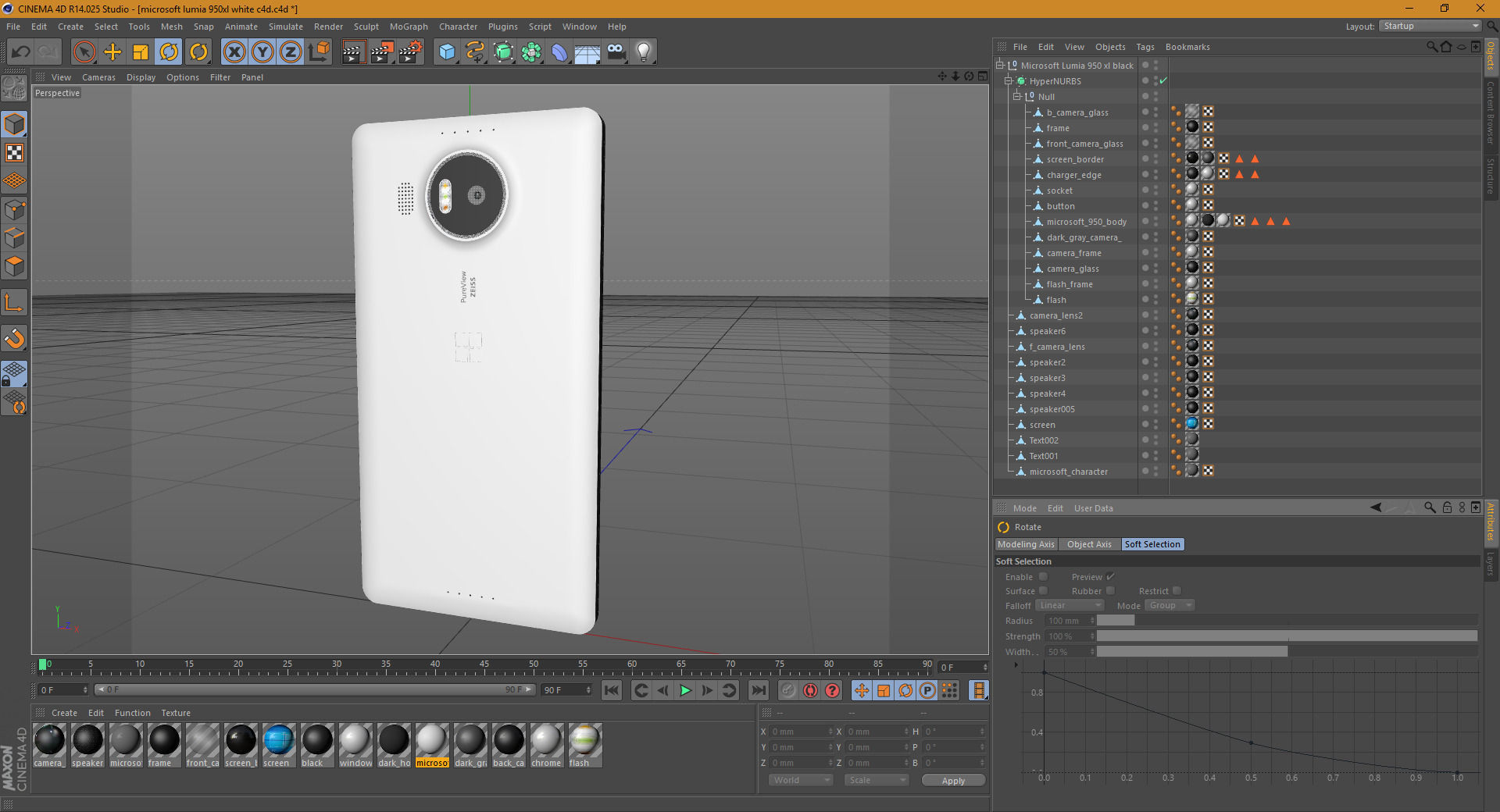
Task: Open the MoGraph menu
Action: [409, 27]
